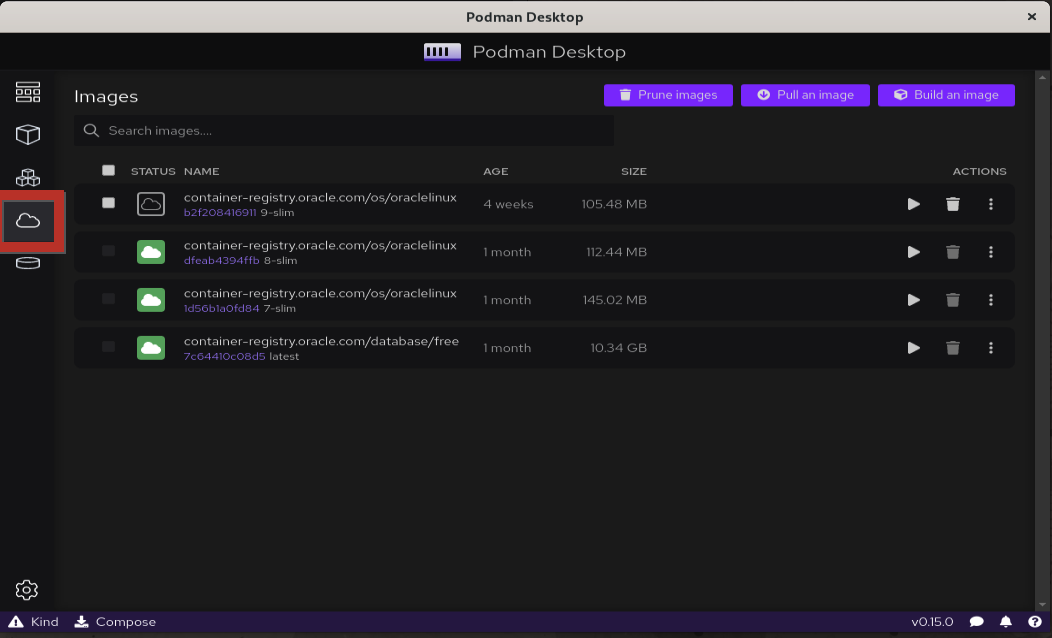The width and height of the screenshot is (1052, 638).
Task: Open more actions menu for 9-slim image
Action: click(991, 204)
